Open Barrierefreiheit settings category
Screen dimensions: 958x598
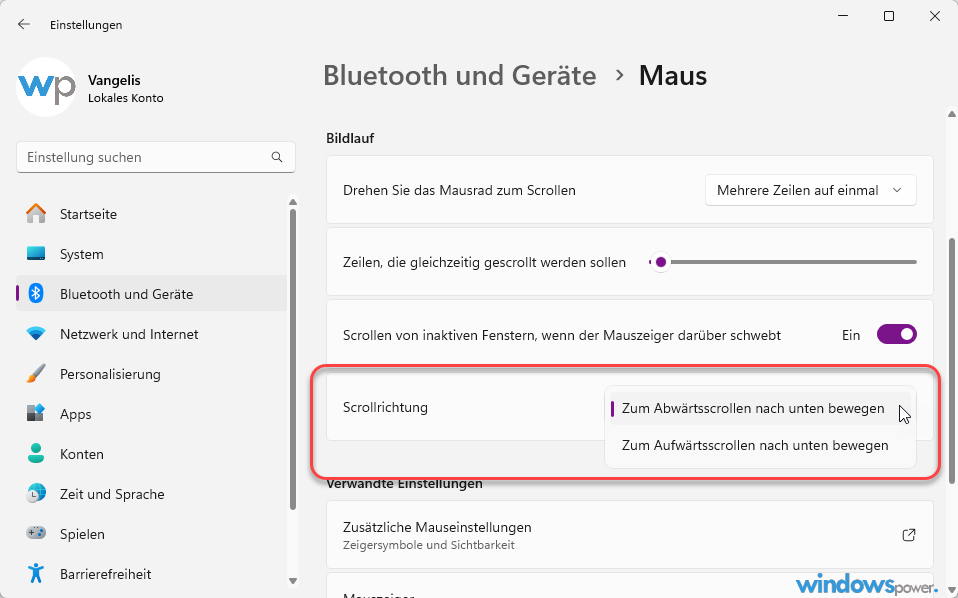click(x=152, y=574)
